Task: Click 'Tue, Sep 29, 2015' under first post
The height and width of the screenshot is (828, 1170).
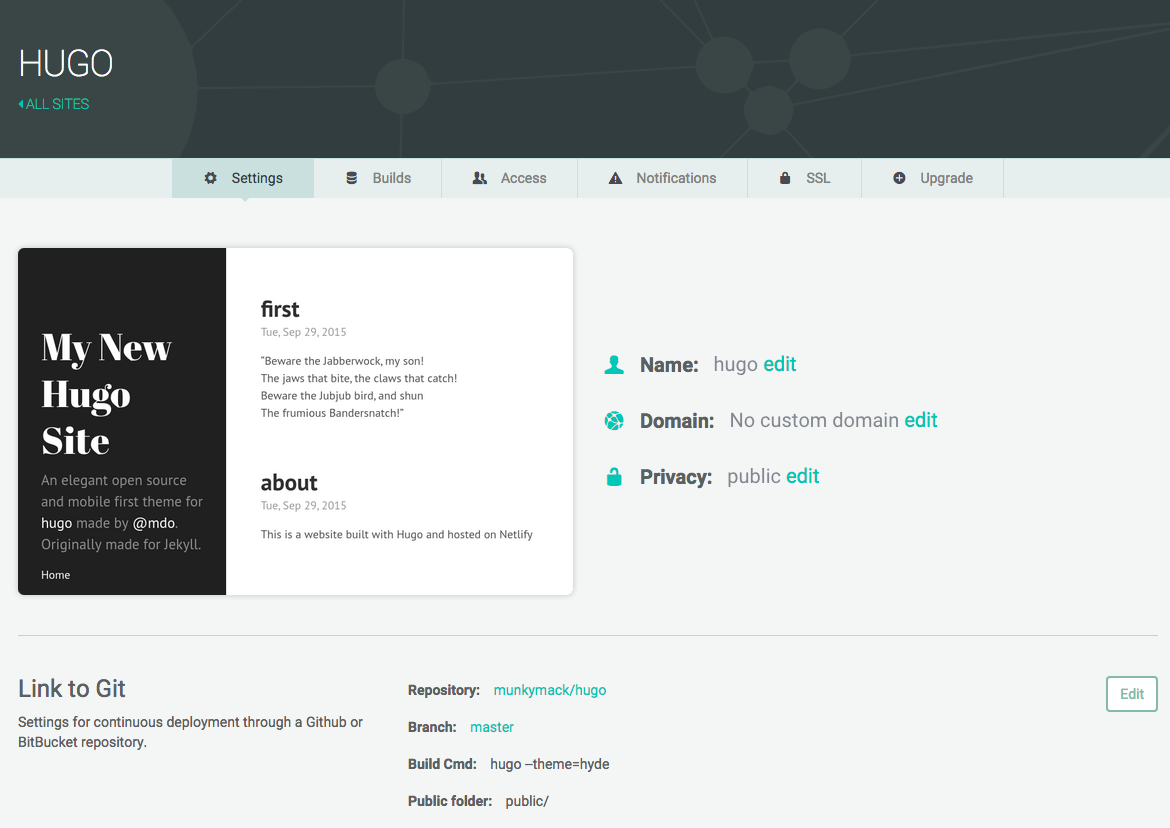Action: click(304, 332)
